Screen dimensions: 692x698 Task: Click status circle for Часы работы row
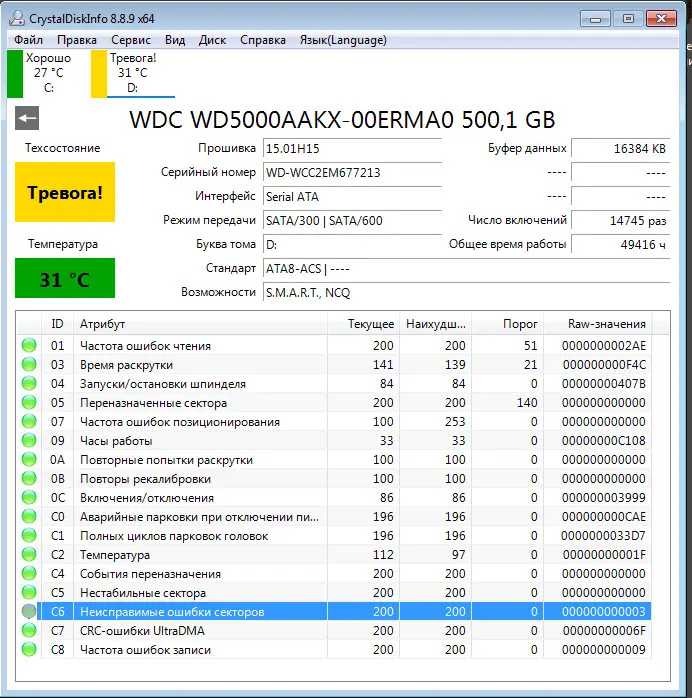[x=29, y=441]
